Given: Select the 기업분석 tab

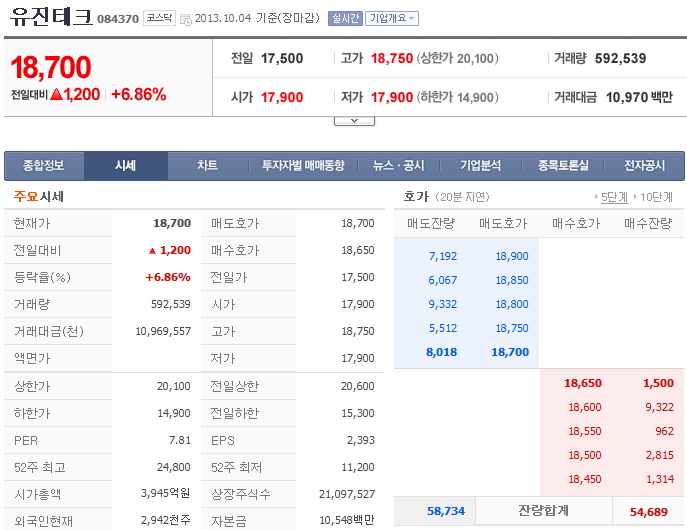Looking at the screenshot, I should [x=481, y=166].
